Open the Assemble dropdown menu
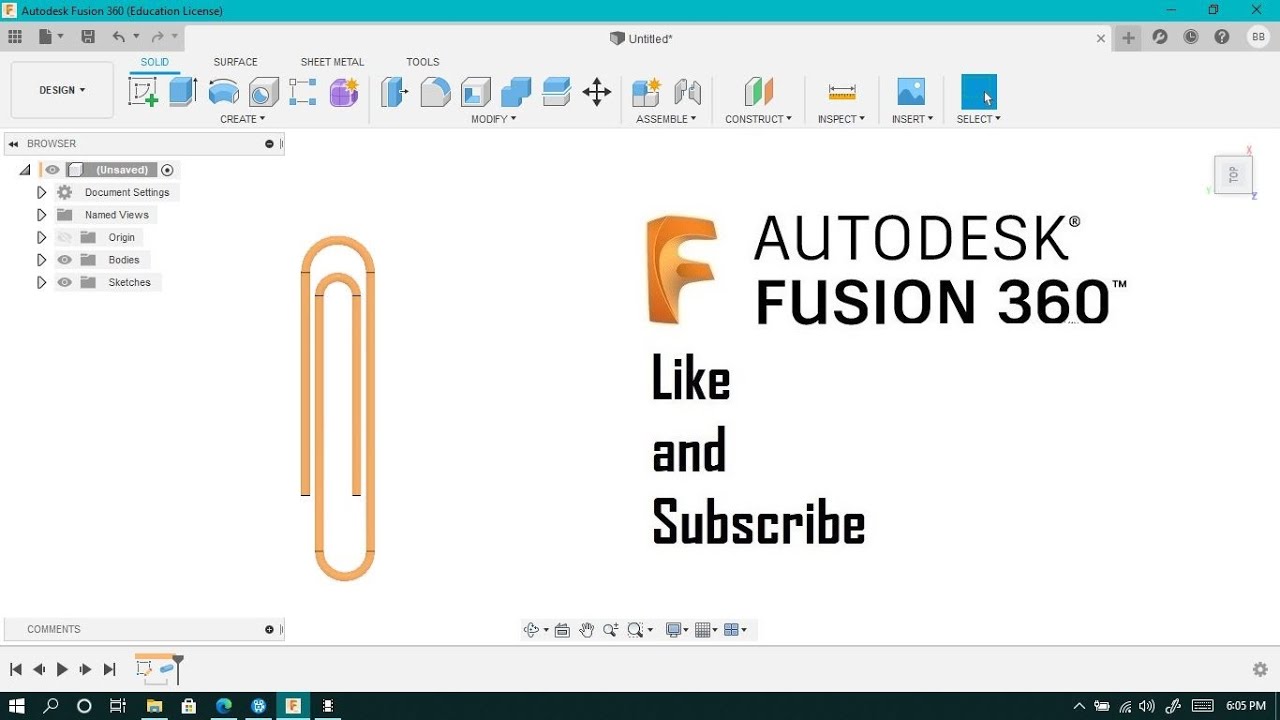This screenshot has width=1280, height=720. pos(666,119)
